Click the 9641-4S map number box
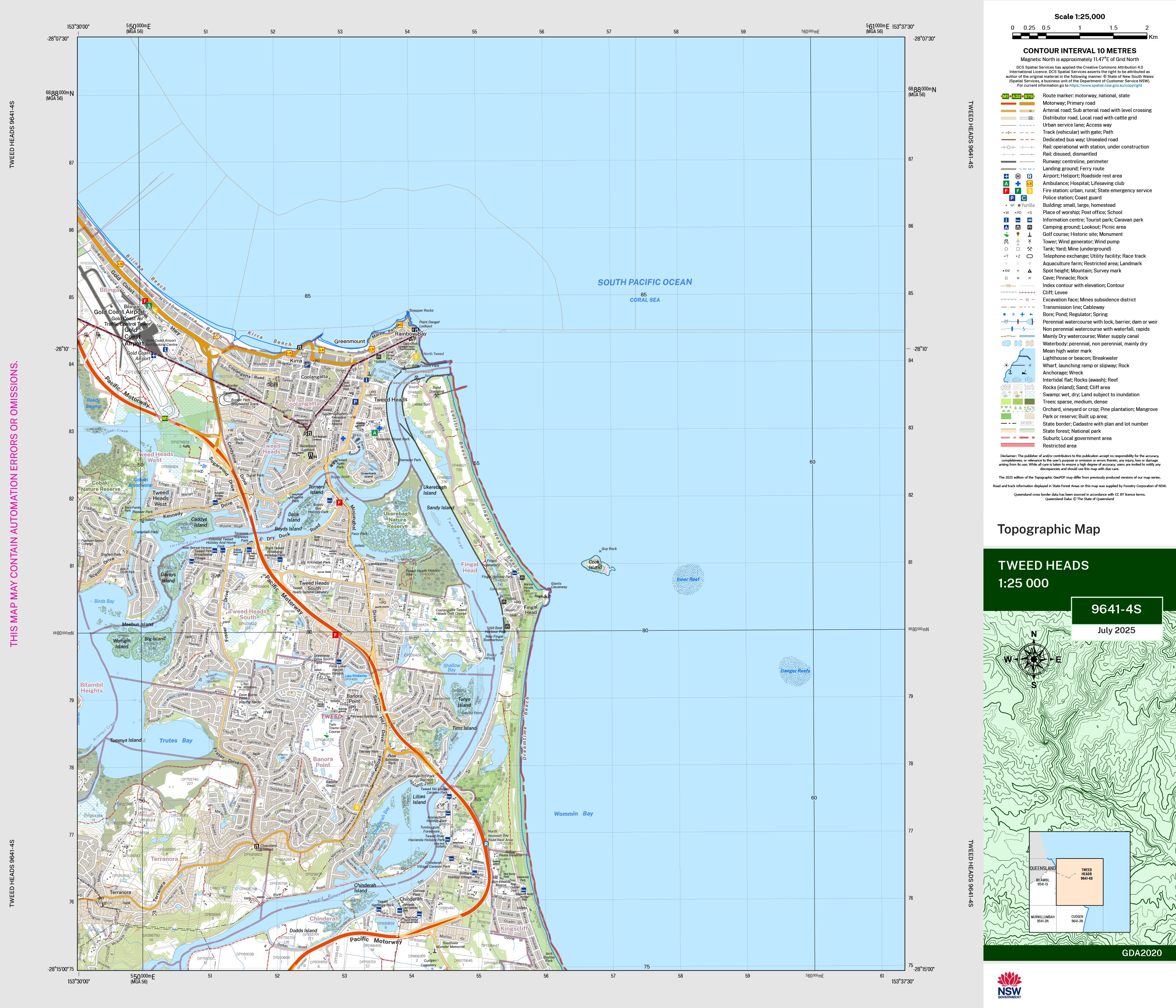 [x=1116, y=610]
